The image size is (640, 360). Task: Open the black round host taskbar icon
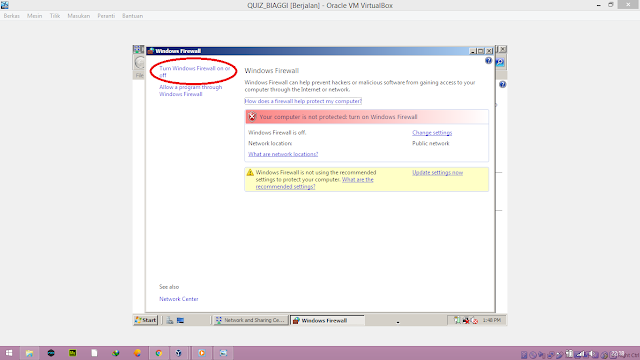51,353
